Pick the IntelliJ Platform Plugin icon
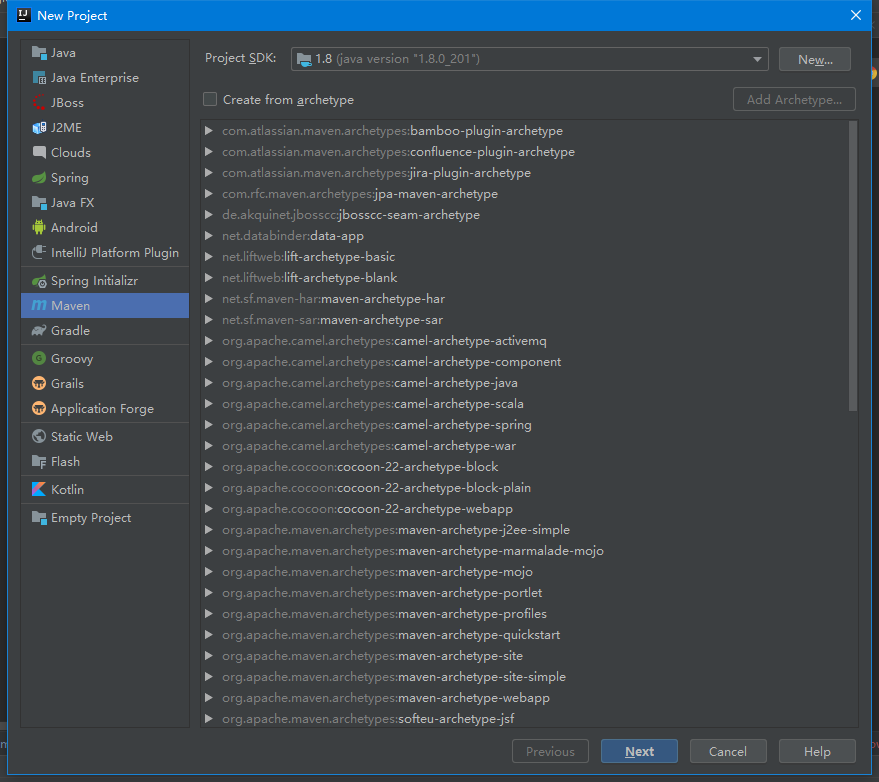The image size is (879, 782). tap(39, 252)
